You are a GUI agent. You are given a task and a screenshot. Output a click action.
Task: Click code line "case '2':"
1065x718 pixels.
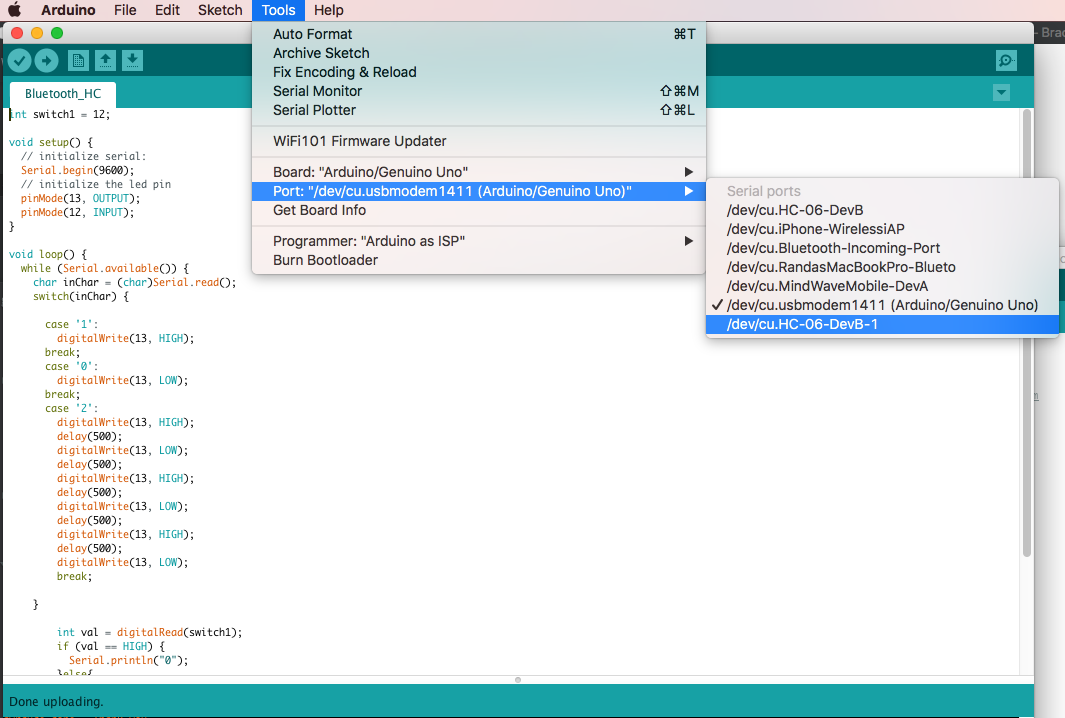71,409
